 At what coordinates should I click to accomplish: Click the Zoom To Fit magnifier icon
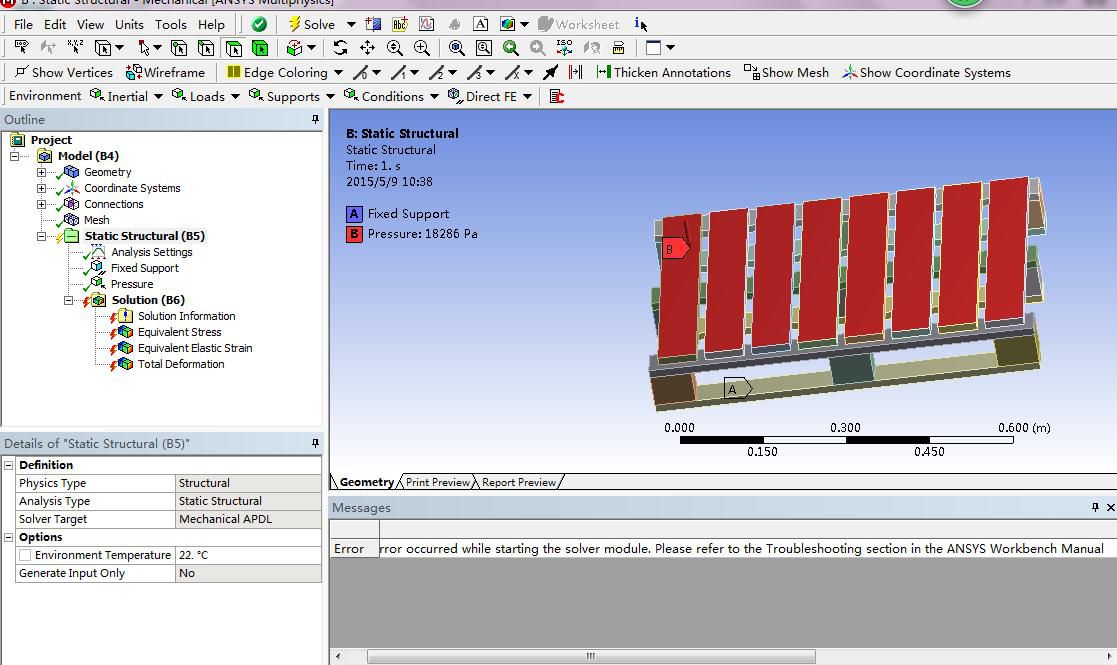pyautogui.click(x=457, y=47)
